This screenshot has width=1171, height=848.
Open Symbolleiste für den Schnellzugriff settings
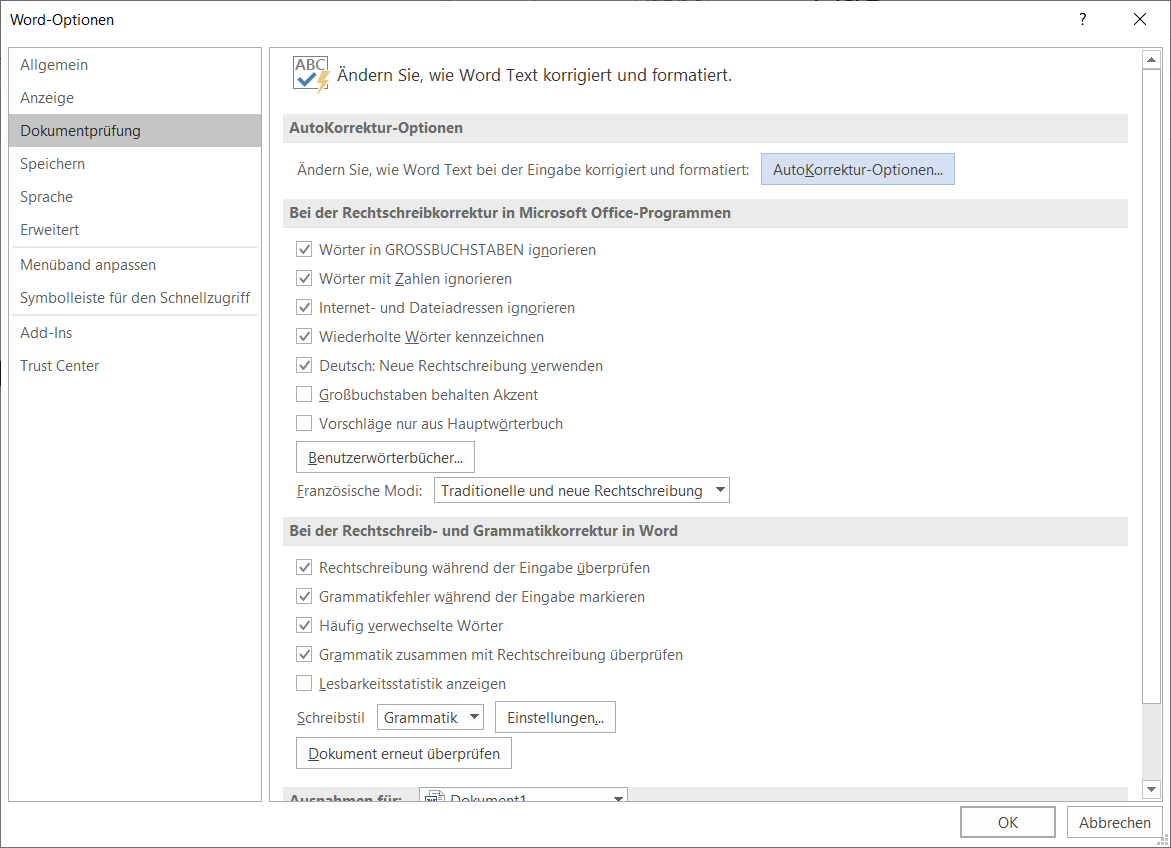click(135, 297)
